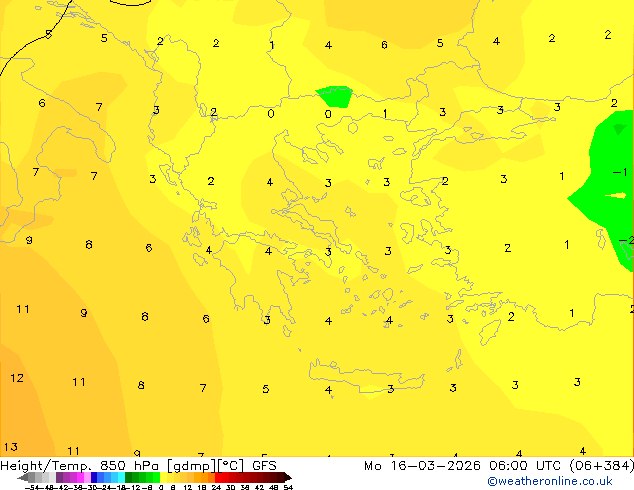Image resolution: width=634 pixels, height=490 pixels.
Task: Click the forecast date "Mo 16-03-2026"
Action: coord(422,466)
